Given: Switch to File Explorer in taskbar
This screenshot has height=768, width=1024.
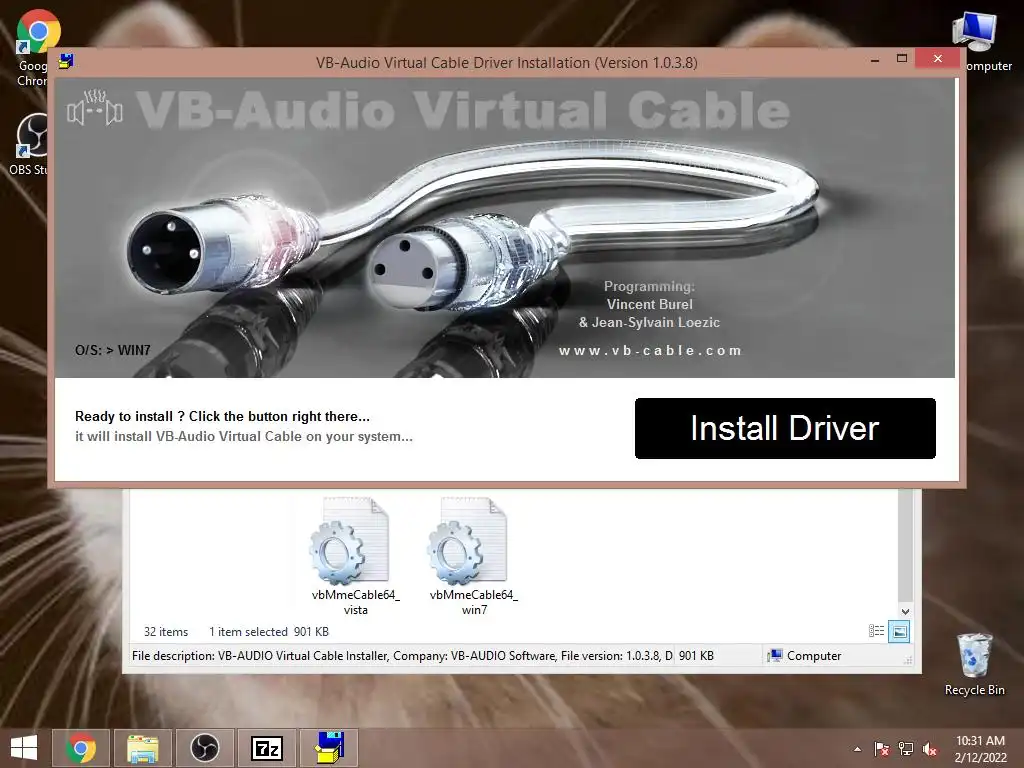Looking at the screenshot, I should 142,748.
